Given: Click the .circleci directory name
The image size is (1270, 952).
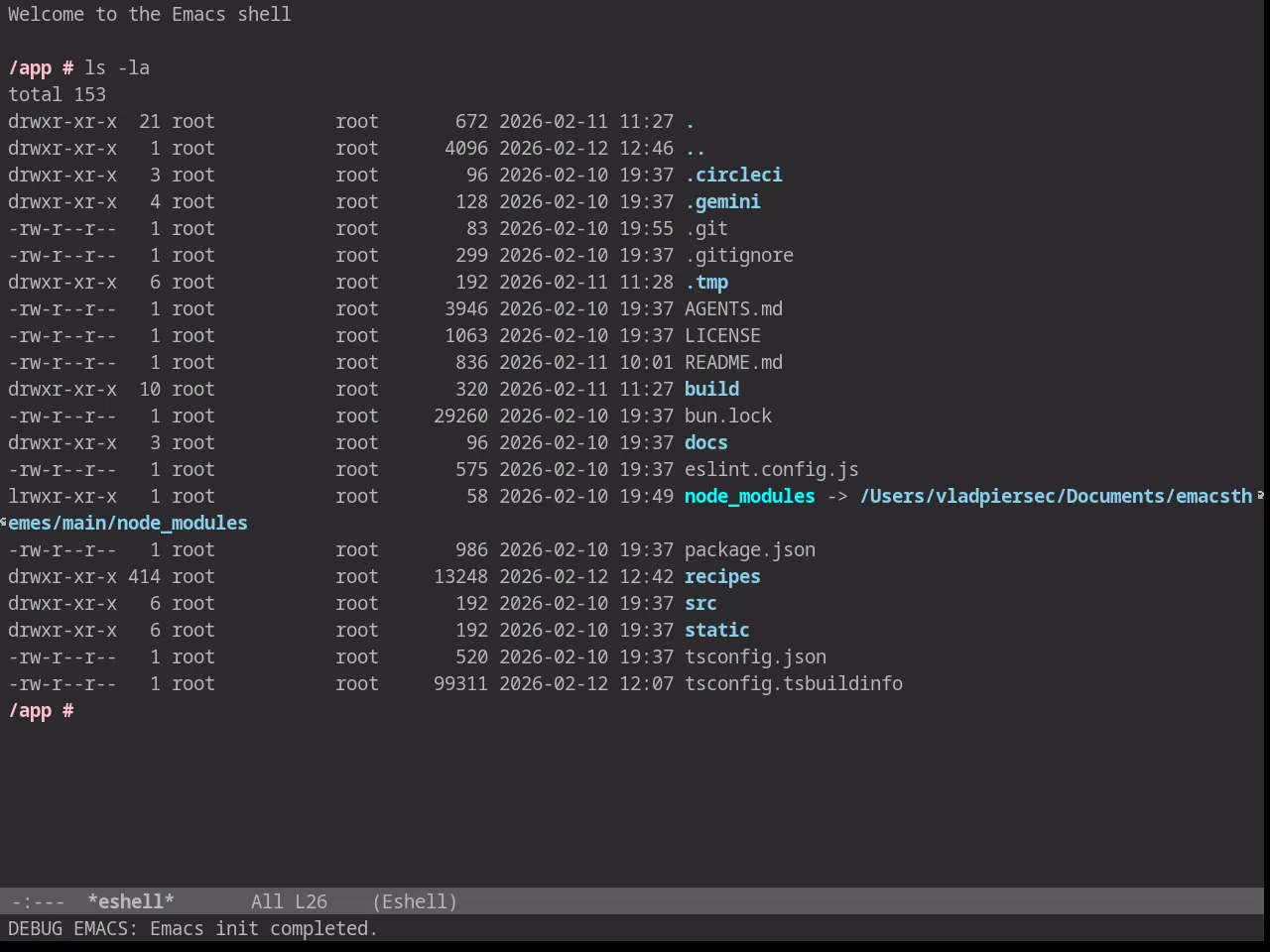Looking at the screenshot, I should (x=733, y=175).
